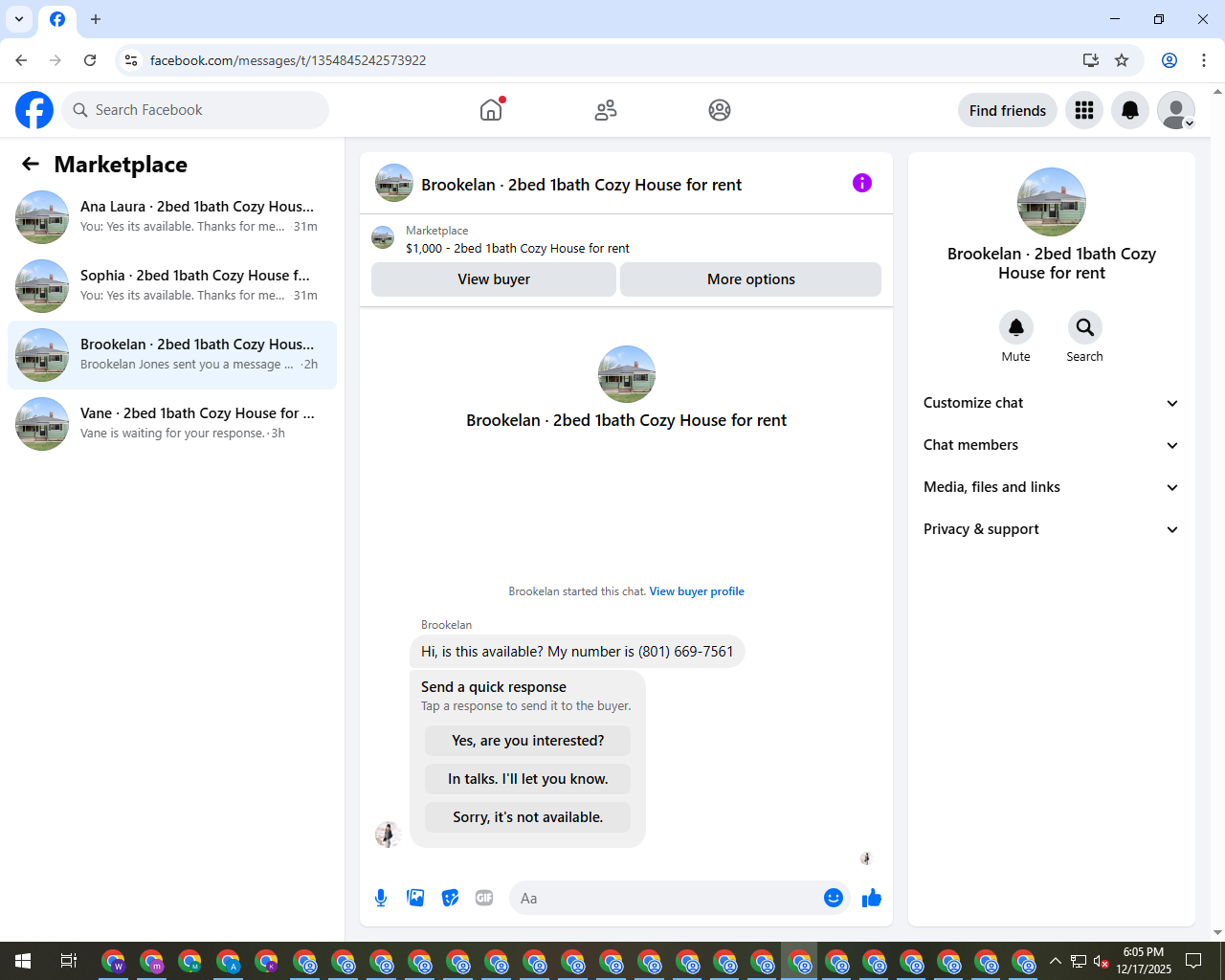Expand Chat members section
This screenshot has width=1225, height=980.
tap(1051, 445)
